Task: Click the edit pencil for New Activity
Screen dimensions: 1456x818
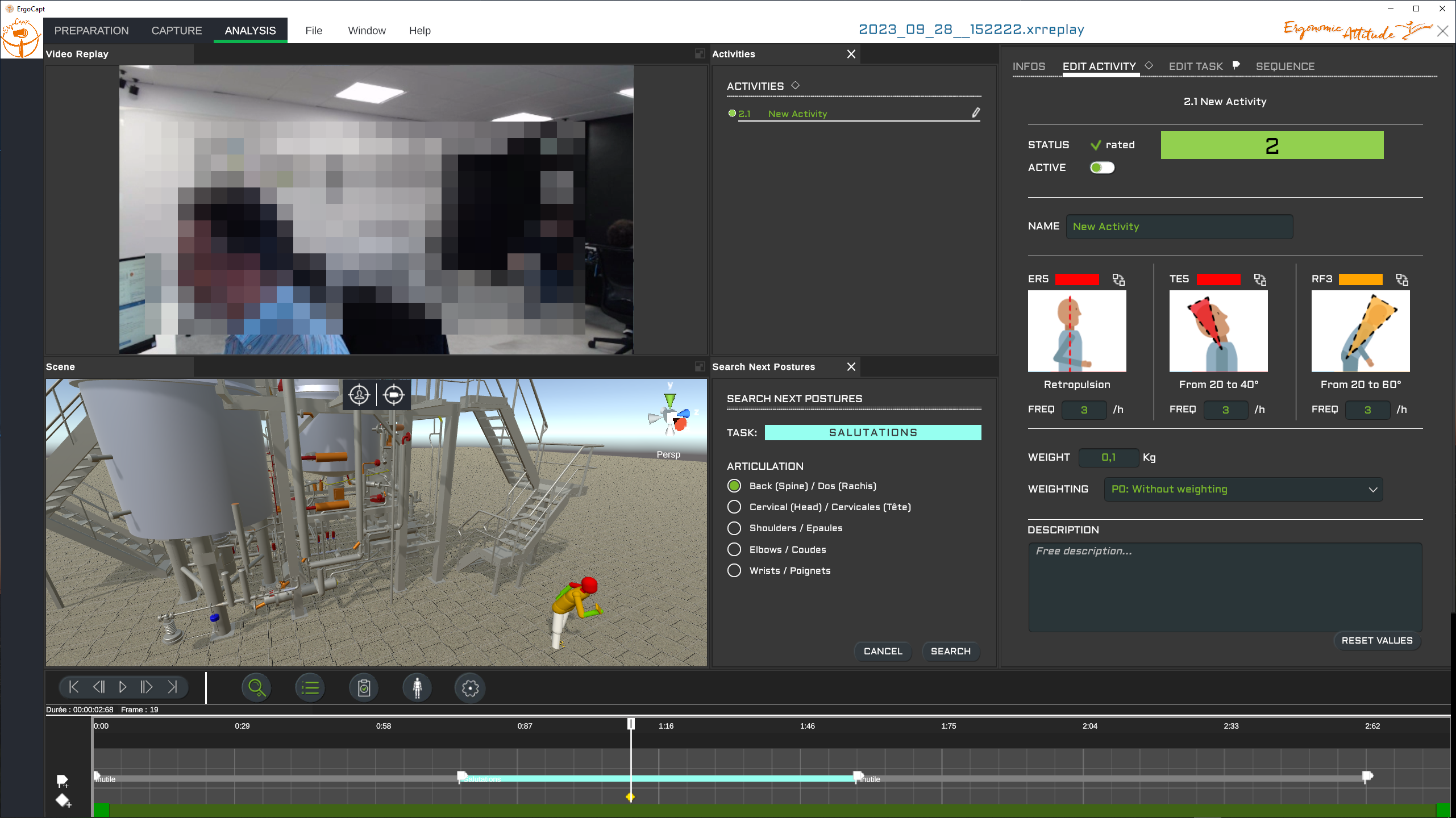Action: (x=976, y=113)
